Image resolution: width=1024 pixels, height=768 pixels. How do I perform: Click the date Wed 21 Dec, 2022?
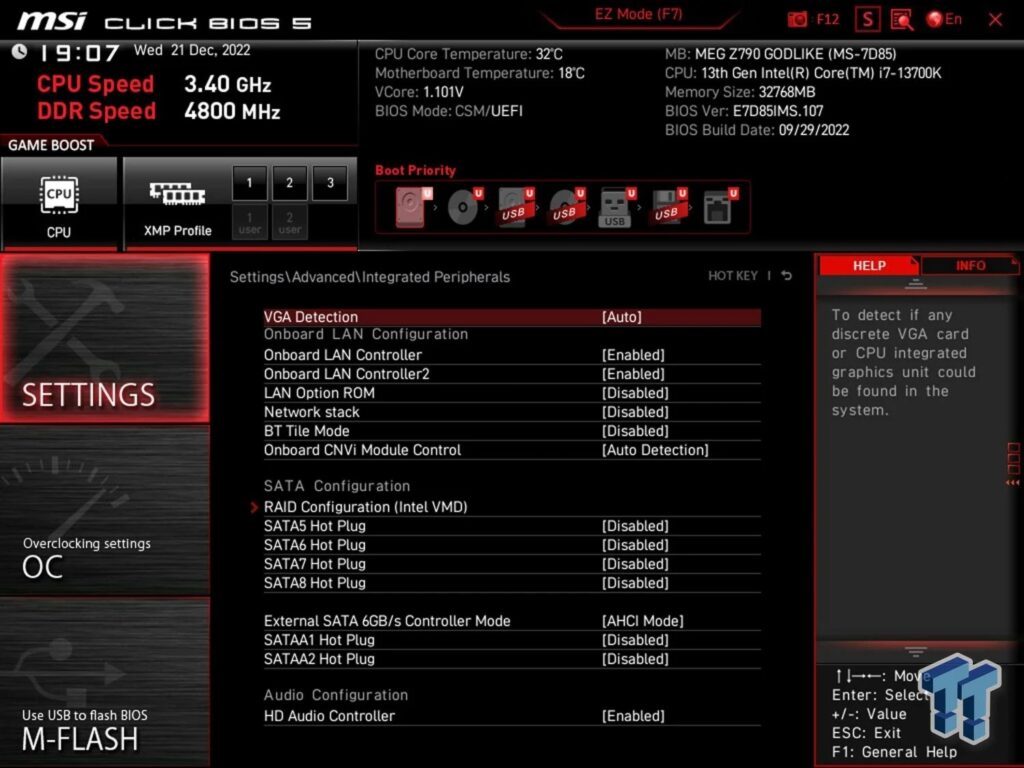coord(192,50)
